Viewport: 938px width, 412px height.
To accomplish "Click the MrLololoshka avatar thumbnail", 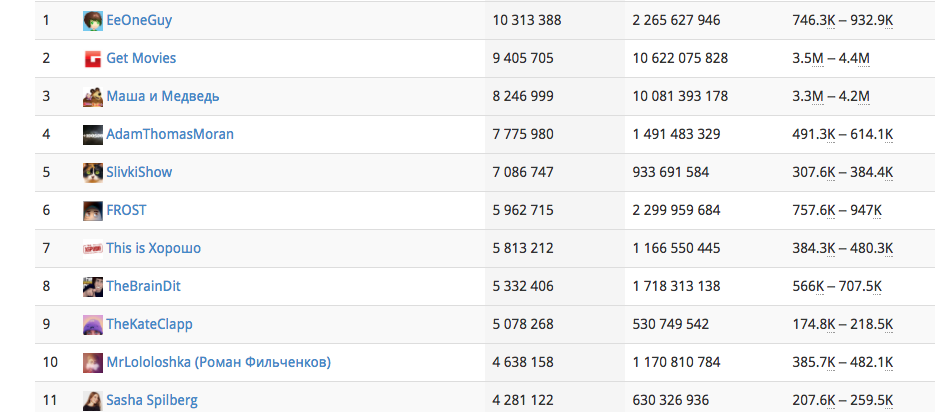I will point(92,362).
